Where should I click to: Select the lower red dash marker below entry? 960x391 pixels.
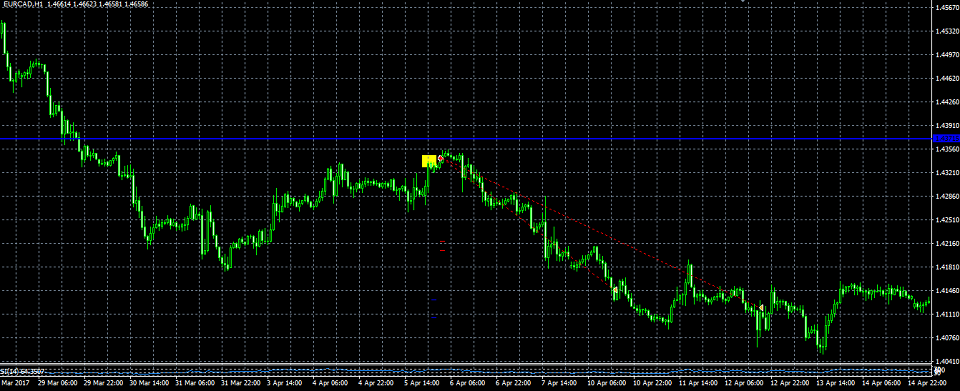click(x=443, y=250)
